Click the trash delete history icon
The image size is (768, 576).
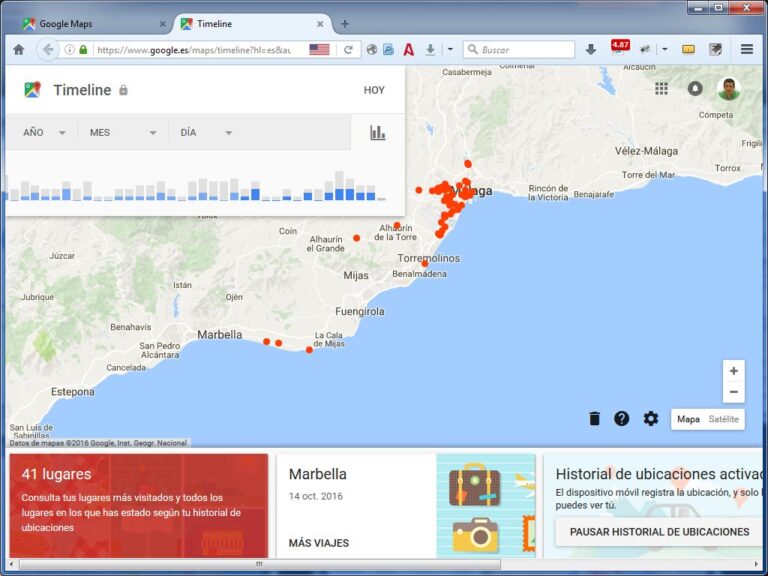(594, 418)
